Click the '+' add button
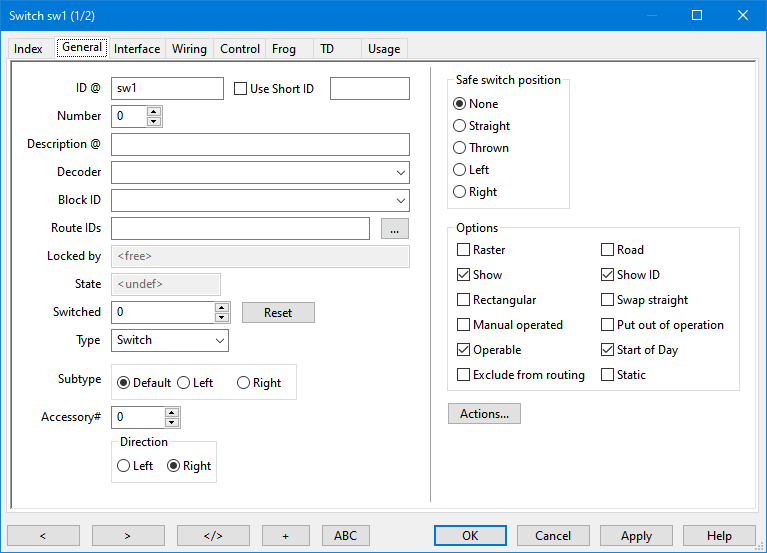The image size is (767, 553). [285, 536]
